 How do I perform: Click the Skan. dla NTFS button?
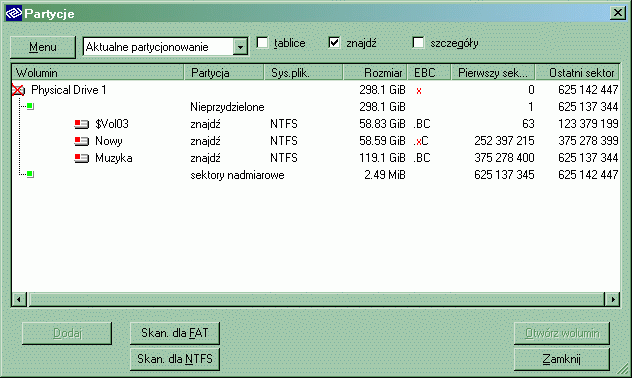tap(175, 359)
